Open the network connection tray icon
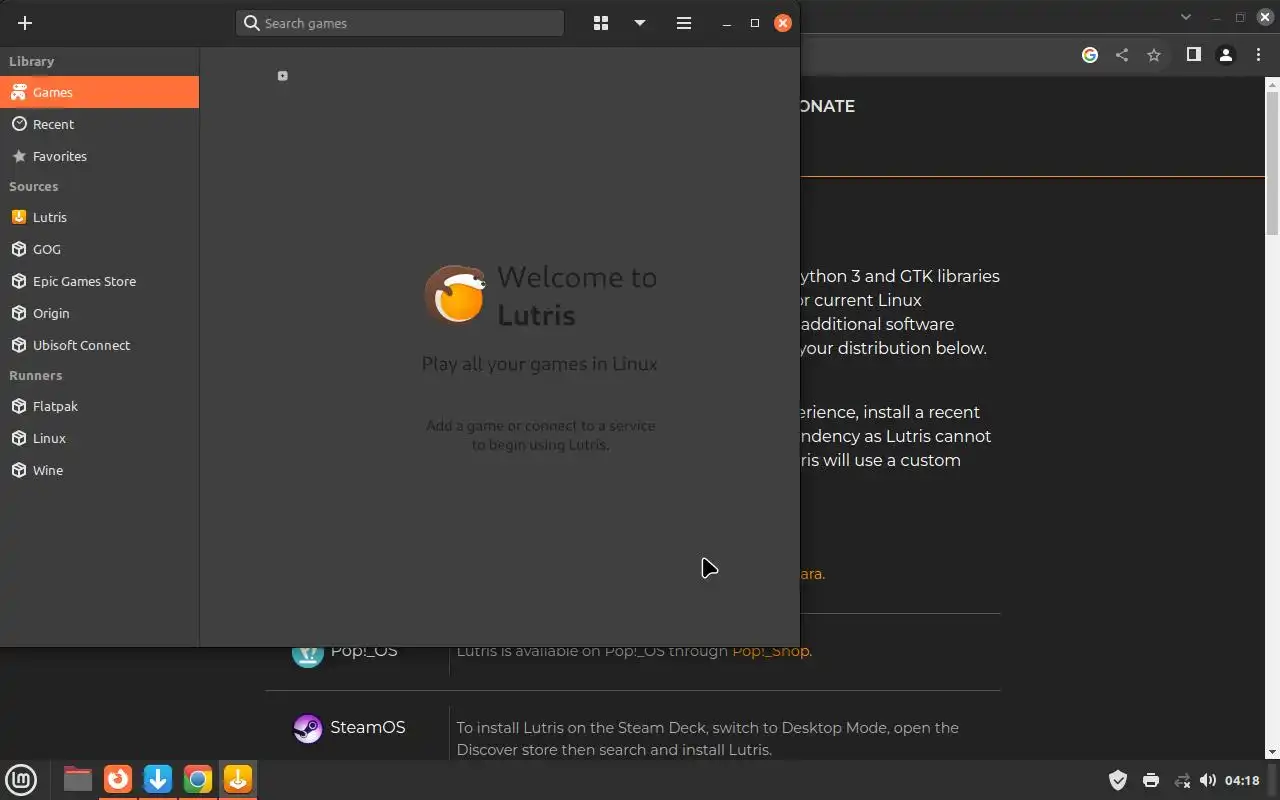 coord(1182,780)
